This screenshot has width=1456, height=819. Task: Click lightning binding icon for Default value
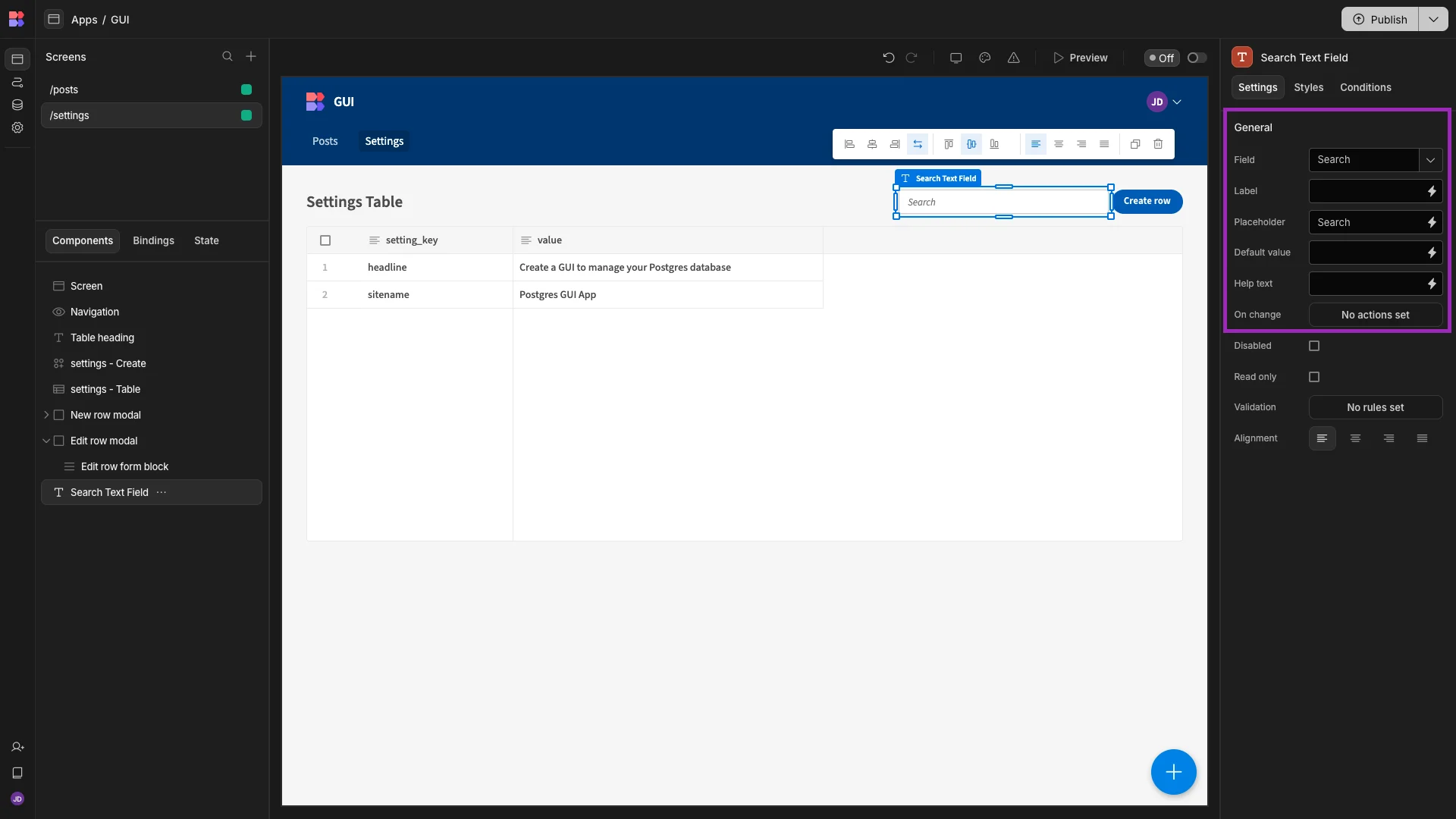(1432, 253)
